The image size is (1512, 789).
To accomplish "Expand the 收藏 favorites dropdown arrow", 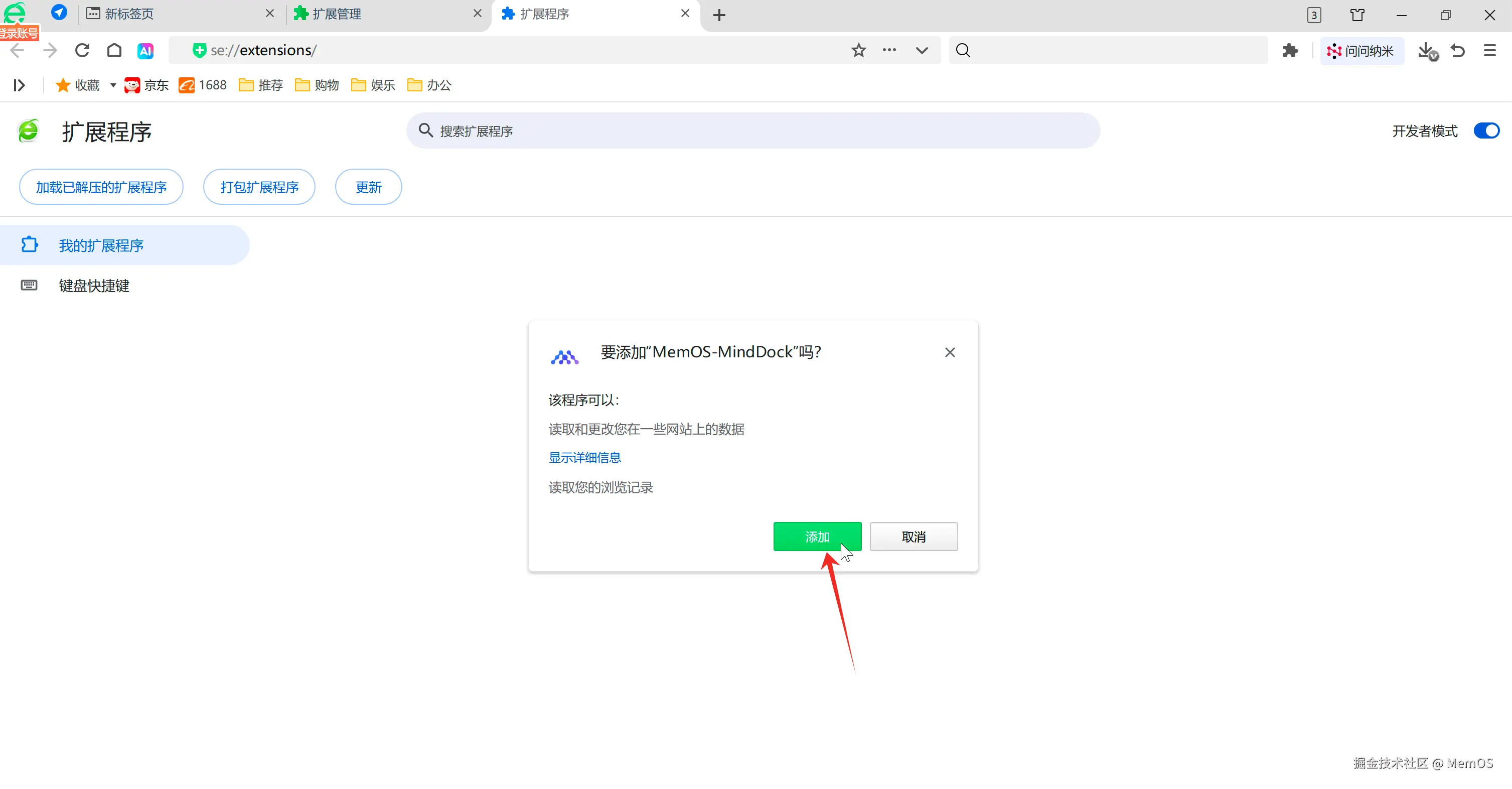I will (113, 85).
